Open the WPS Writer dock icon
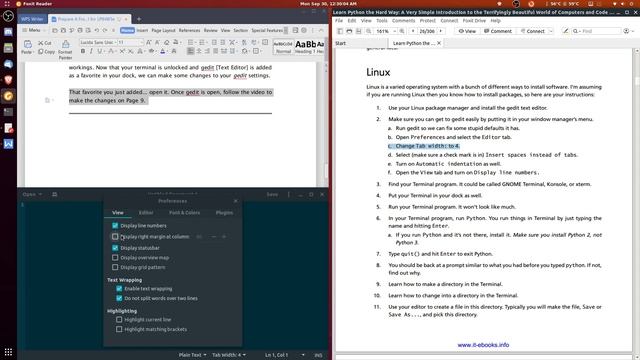This screenshot has height=360, width=640. coord(8,144)
